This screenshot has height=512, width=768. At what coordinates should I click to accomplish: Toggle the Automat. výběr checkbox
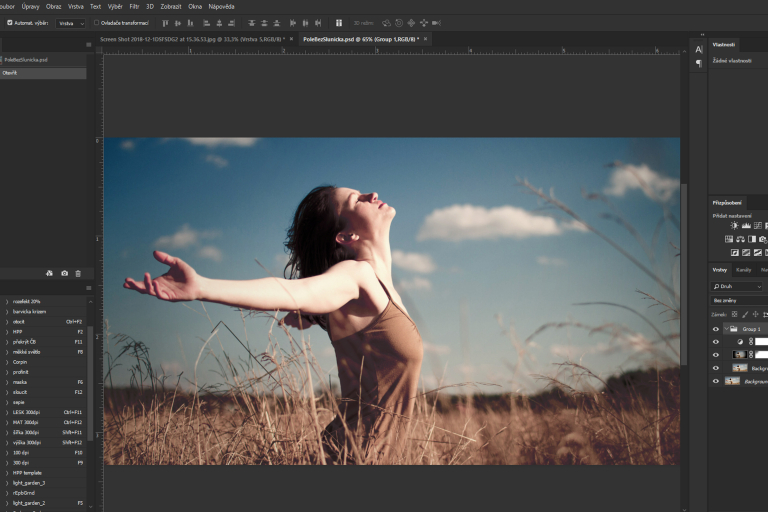10,22
